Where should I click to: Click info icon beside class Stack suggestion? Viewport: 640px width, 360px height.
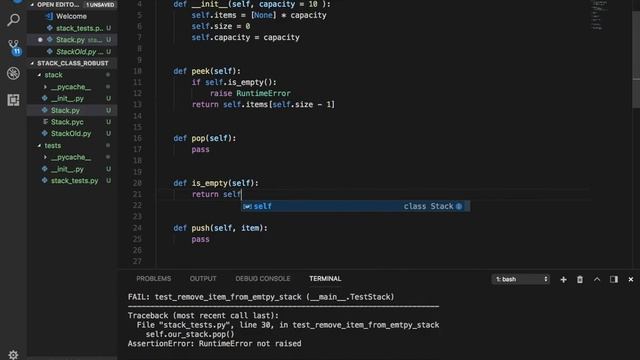(459, 207)
